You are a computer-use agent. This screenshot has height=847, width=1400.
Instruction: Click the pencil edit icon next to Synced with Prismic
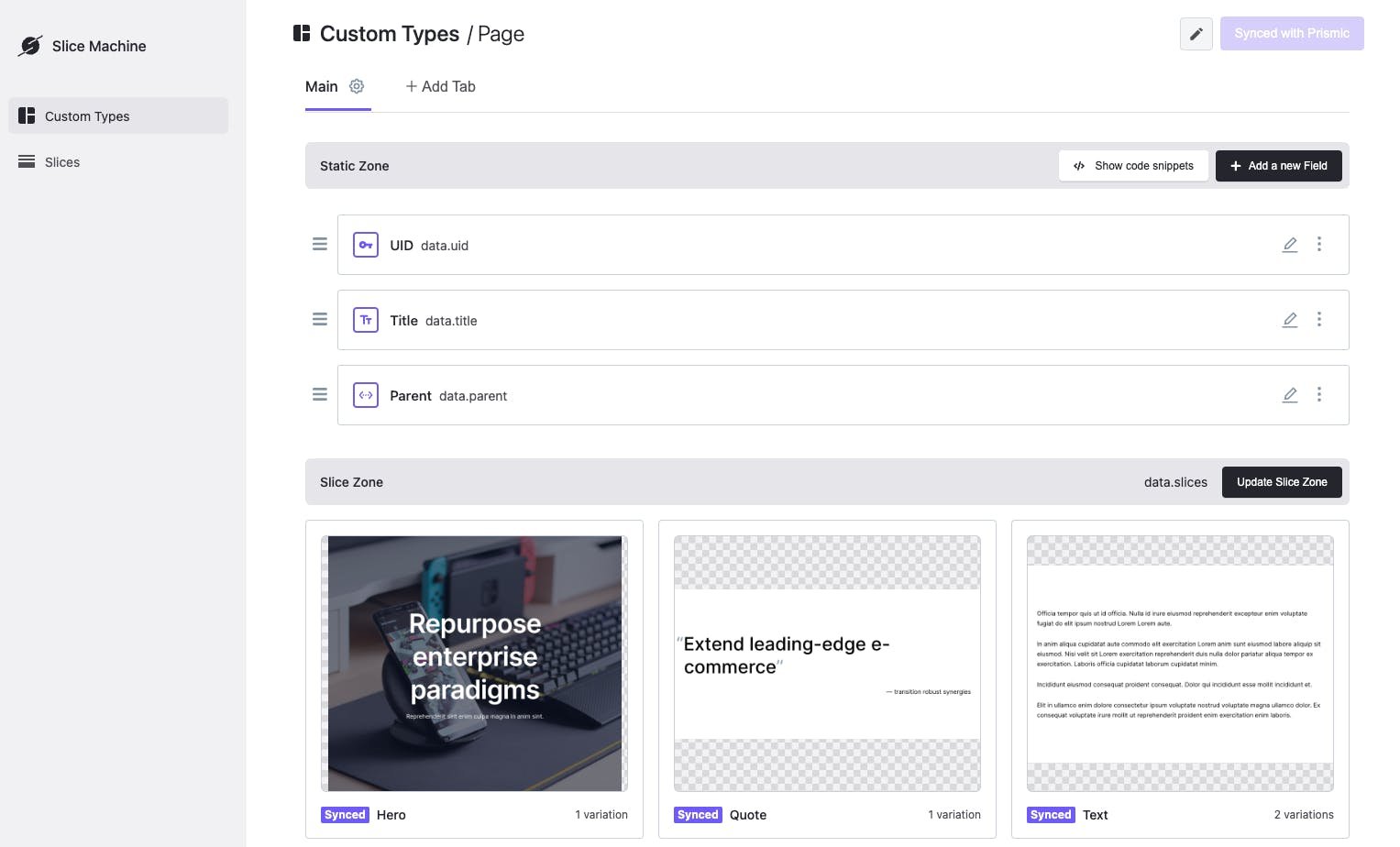(1196, 33)
